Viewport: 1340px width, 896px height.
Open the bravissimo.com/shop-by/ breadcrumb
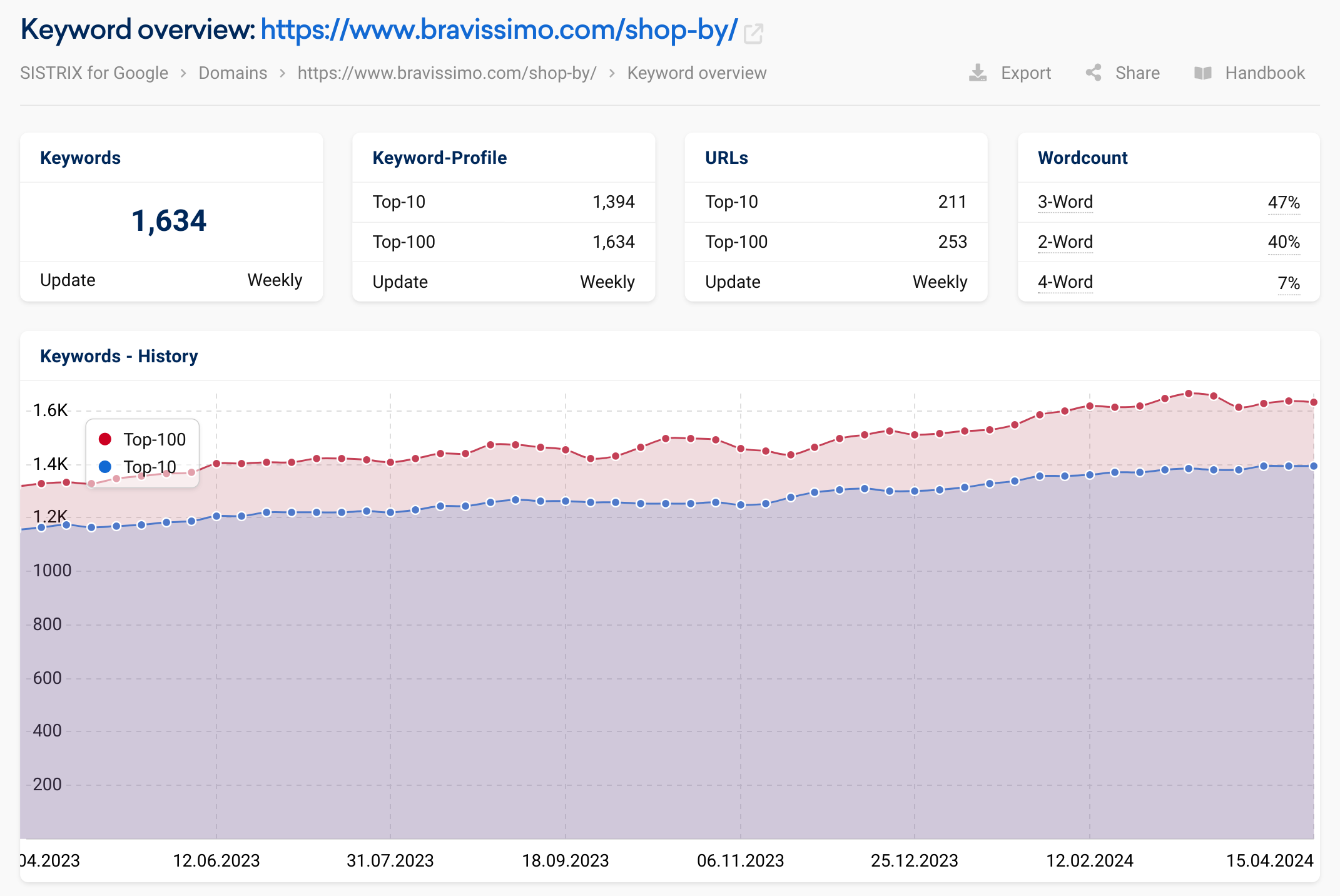(447, 73)
